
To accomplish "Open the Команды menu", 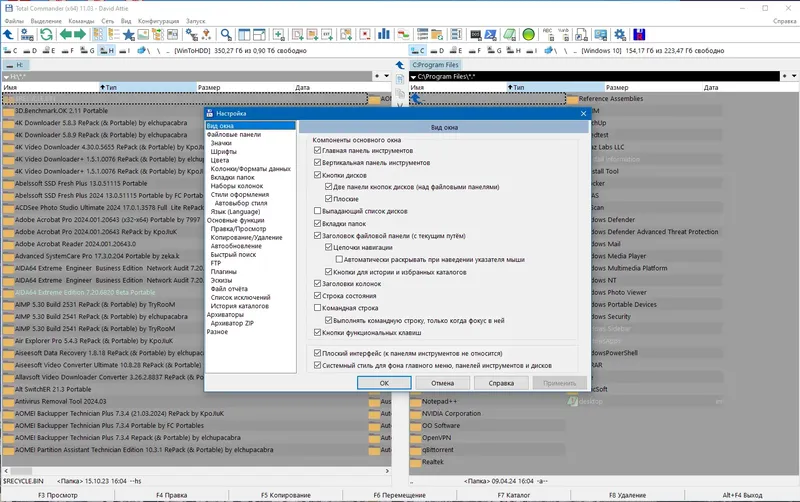I will tap(81, 21).
